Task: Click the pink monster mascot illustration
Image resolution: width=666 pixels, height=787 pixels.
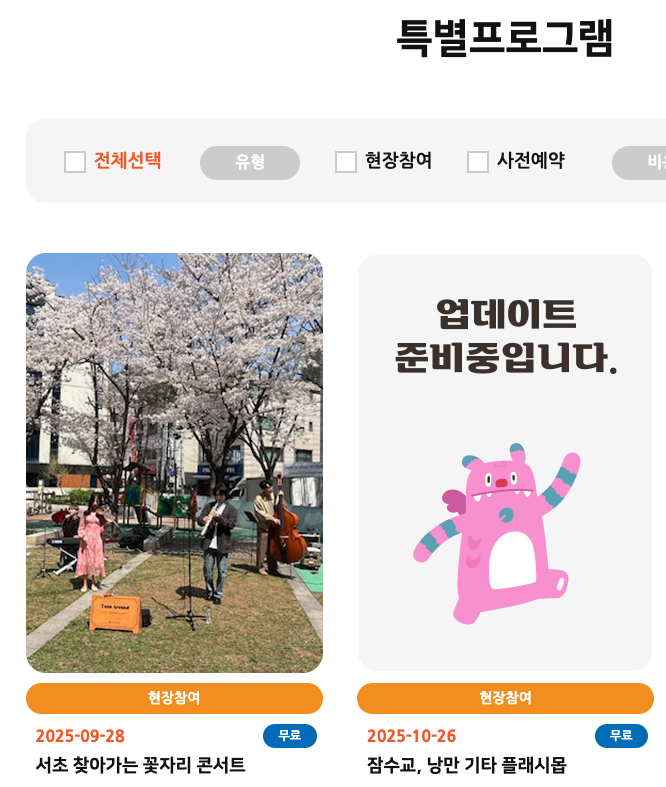Action: [x=497, y=534]
